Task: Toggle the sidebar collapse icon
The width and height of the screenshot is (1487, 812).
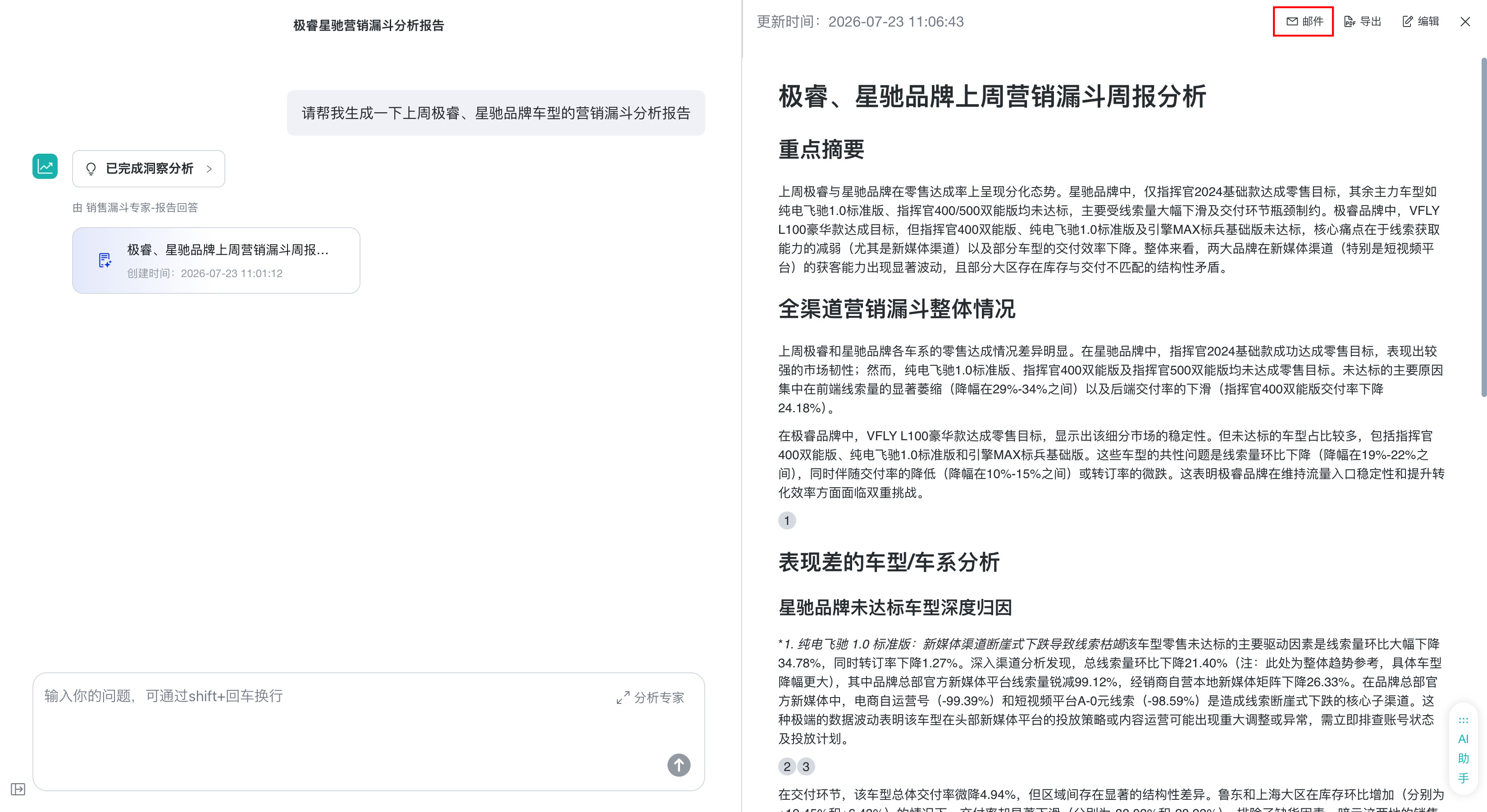Action: tap(18, 789)
